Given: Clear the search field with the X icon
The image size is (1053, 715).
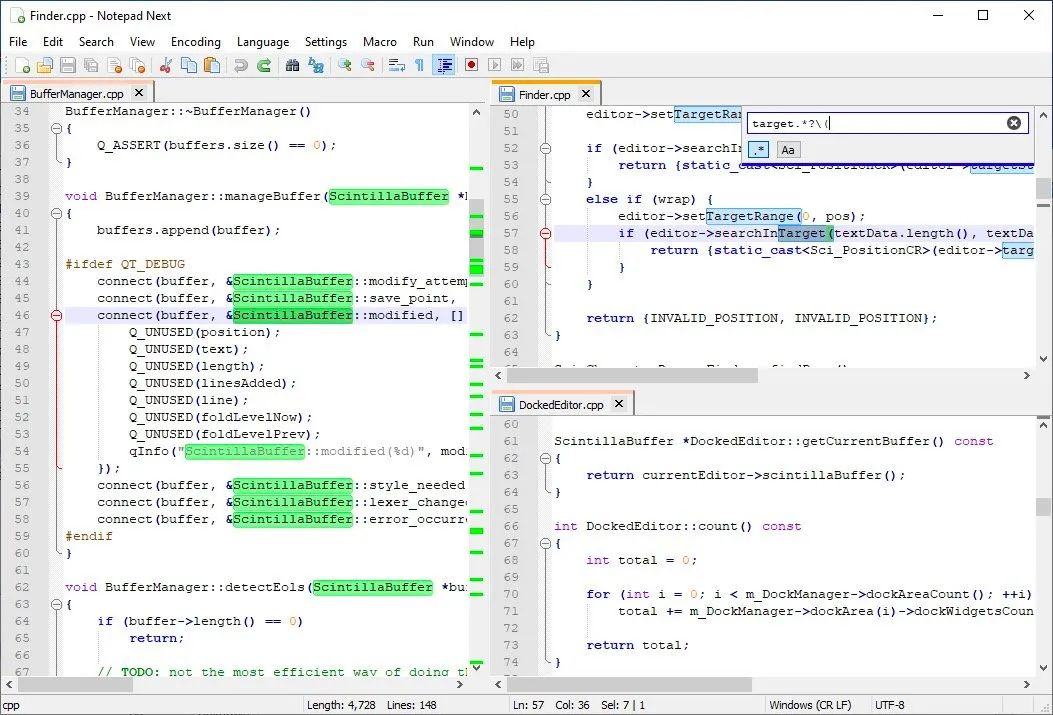Looking at the screenshot, I should click(1014, 123).
